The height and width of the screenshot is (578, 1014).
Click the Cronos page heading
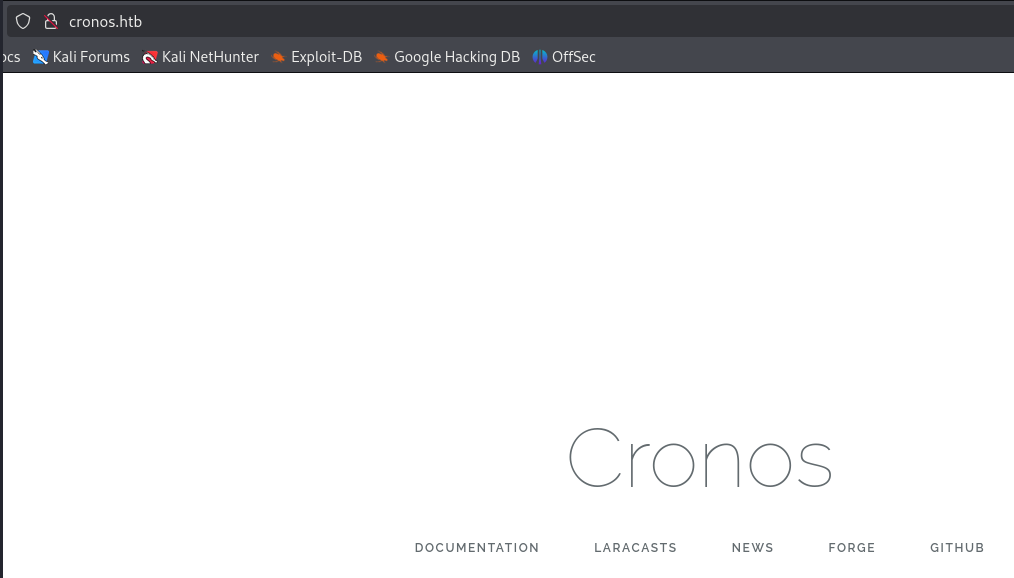(699, 458)
